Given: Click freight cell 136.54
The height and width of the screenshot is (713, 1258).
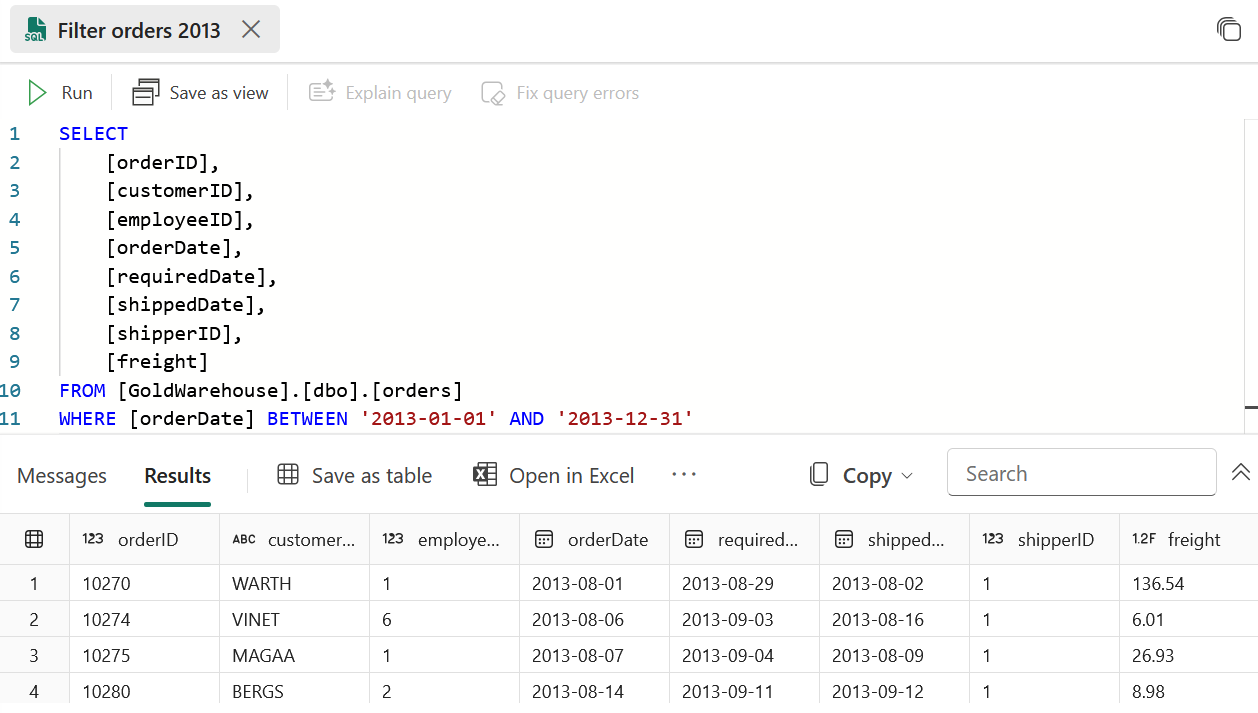Looking at the screenshot, I should pos(1189,583).
